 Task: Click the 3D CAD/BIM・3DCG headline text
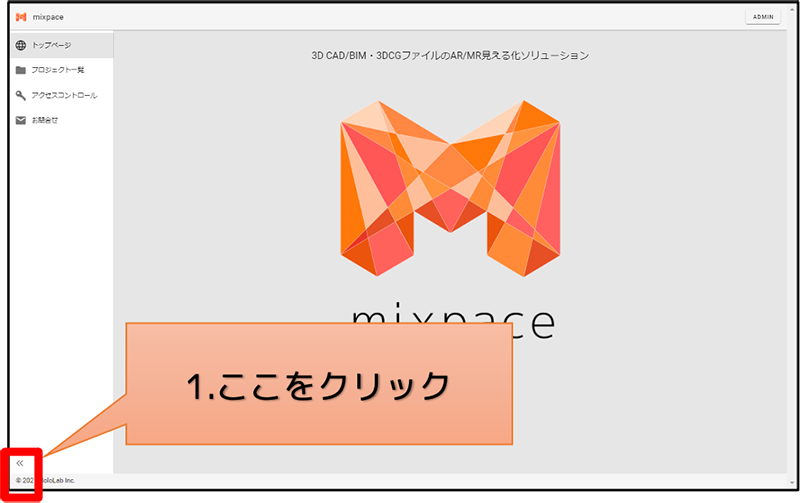(x=450, y=56)
